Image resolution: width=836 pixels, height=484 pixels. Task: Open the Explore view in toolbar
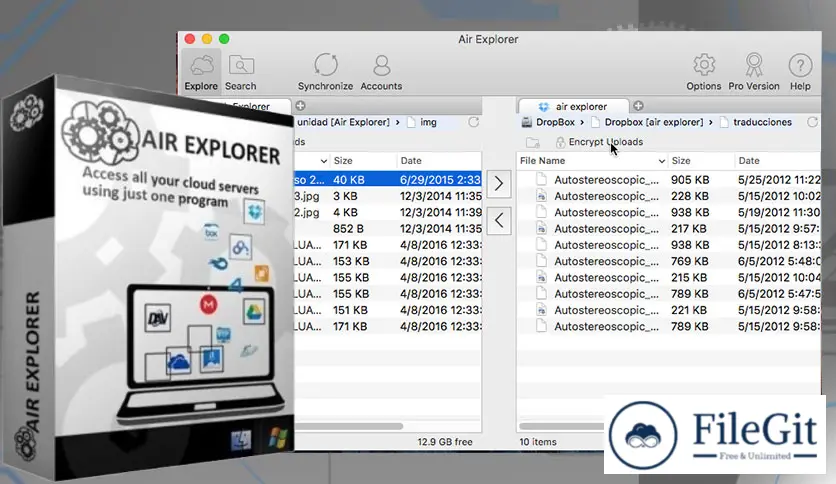point(201,72)
